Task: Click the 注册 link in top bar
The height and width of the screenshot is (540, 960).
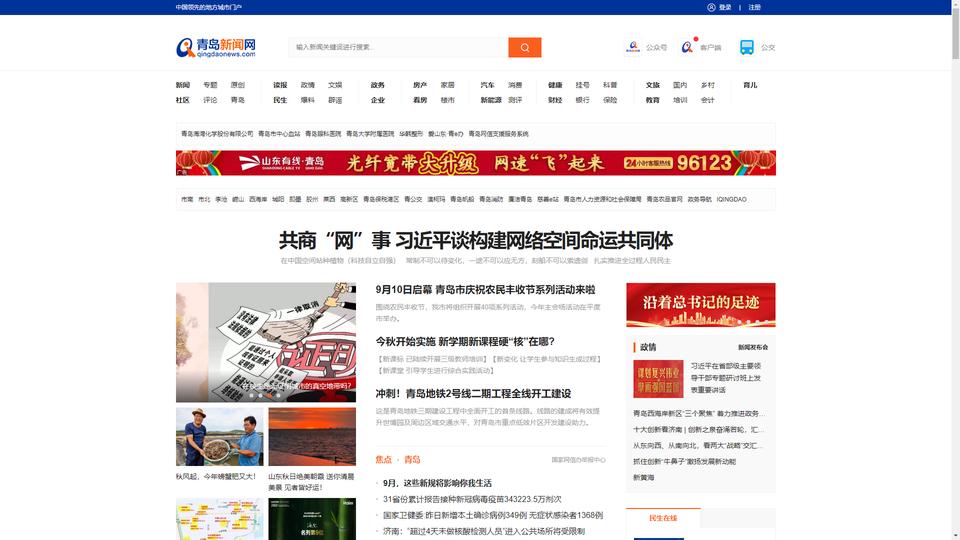Action: click(754, 7)
